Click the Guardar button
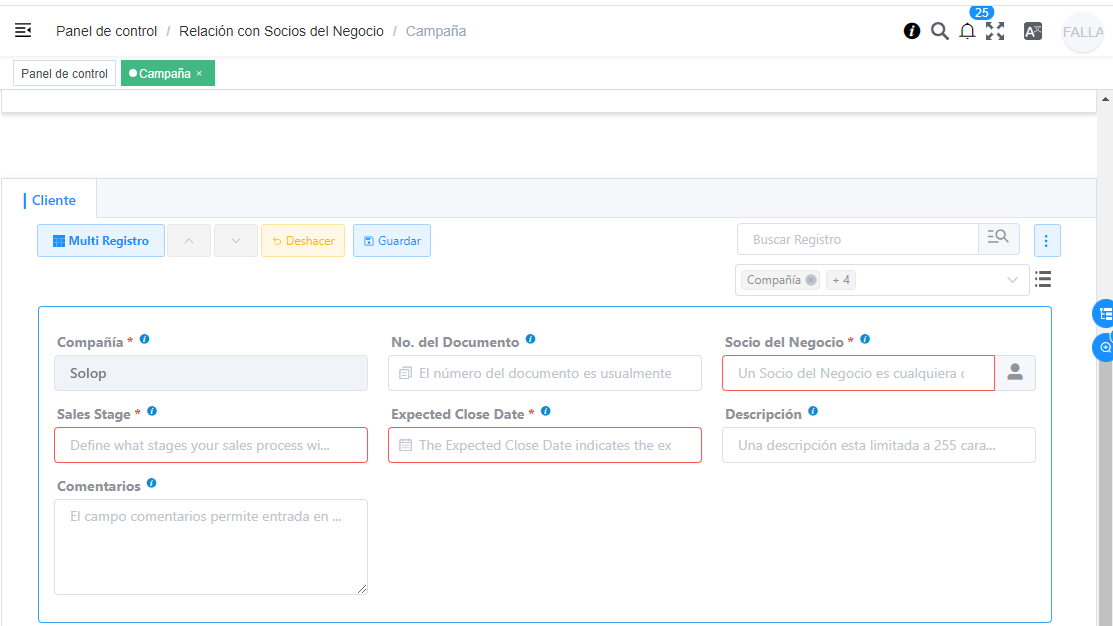The width and height of the screenshot is (1113, 626). coord(392,241)
